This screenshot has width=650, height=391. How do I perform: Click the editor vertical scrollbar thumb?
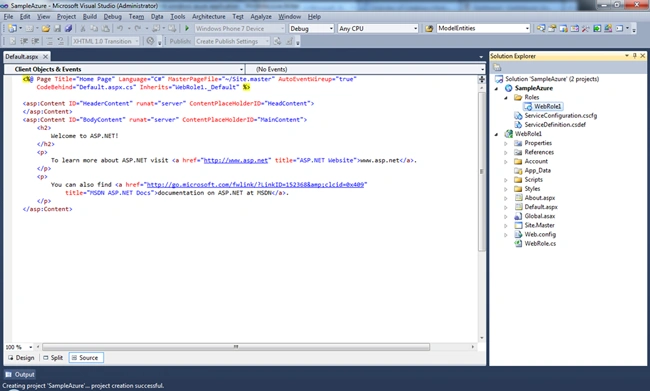(x=481, y=172)
